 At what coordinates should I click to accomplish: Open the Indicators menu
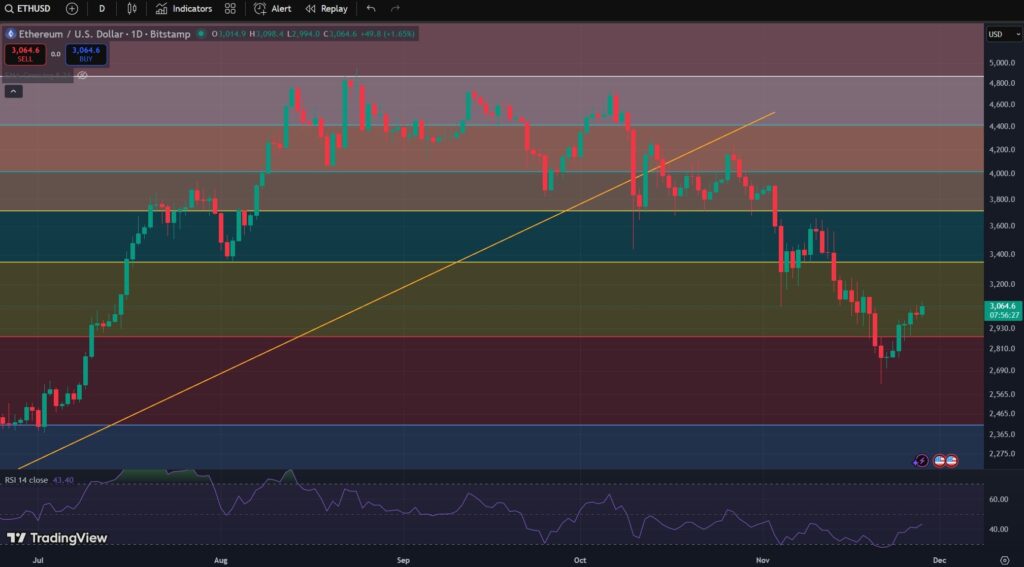tap(184, 9)
